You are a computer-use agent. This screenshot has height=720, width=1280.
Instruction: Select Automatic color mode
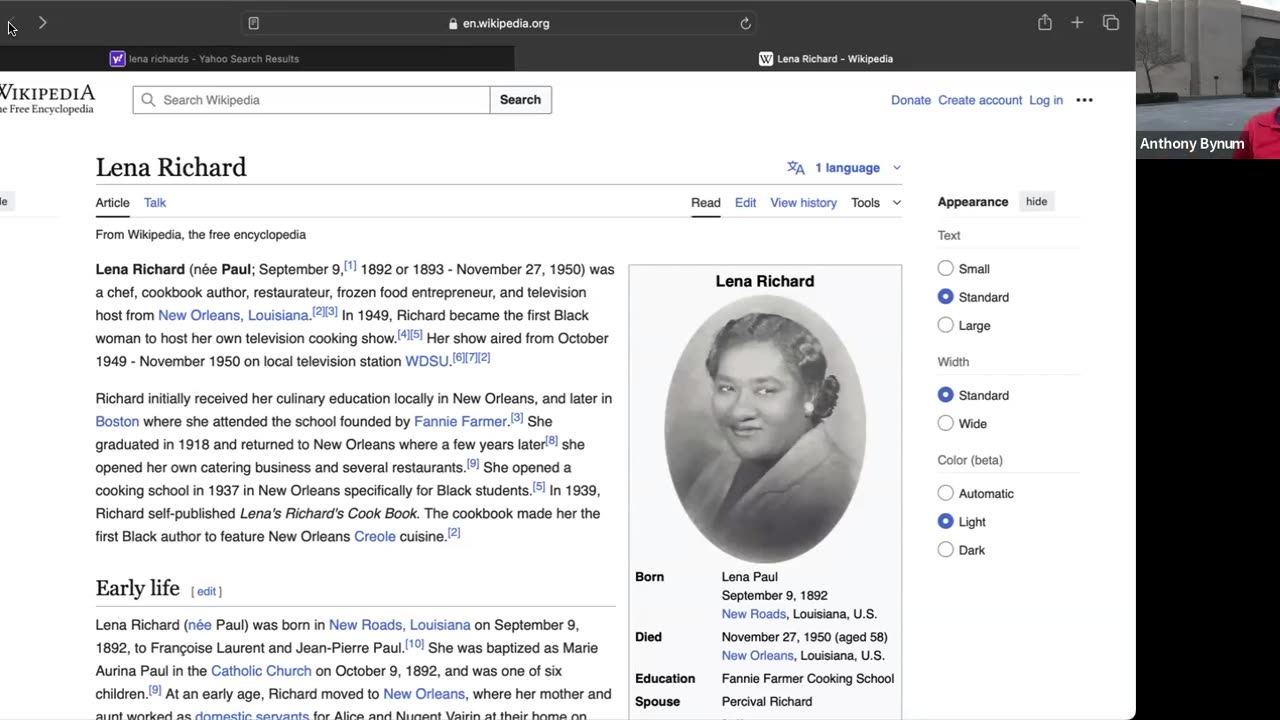[946, 493]
